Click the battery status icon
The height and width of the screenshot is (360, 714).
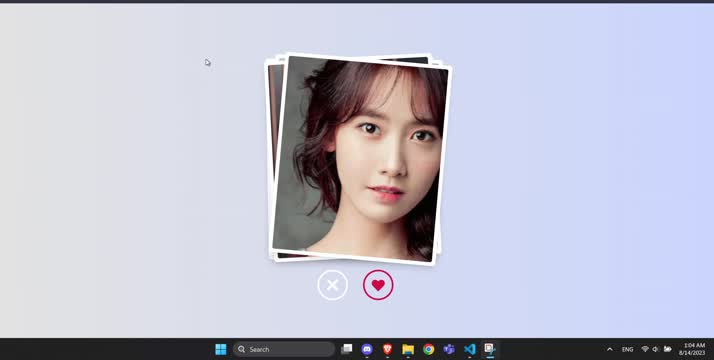pyautogui.click(x=668, y=349)
